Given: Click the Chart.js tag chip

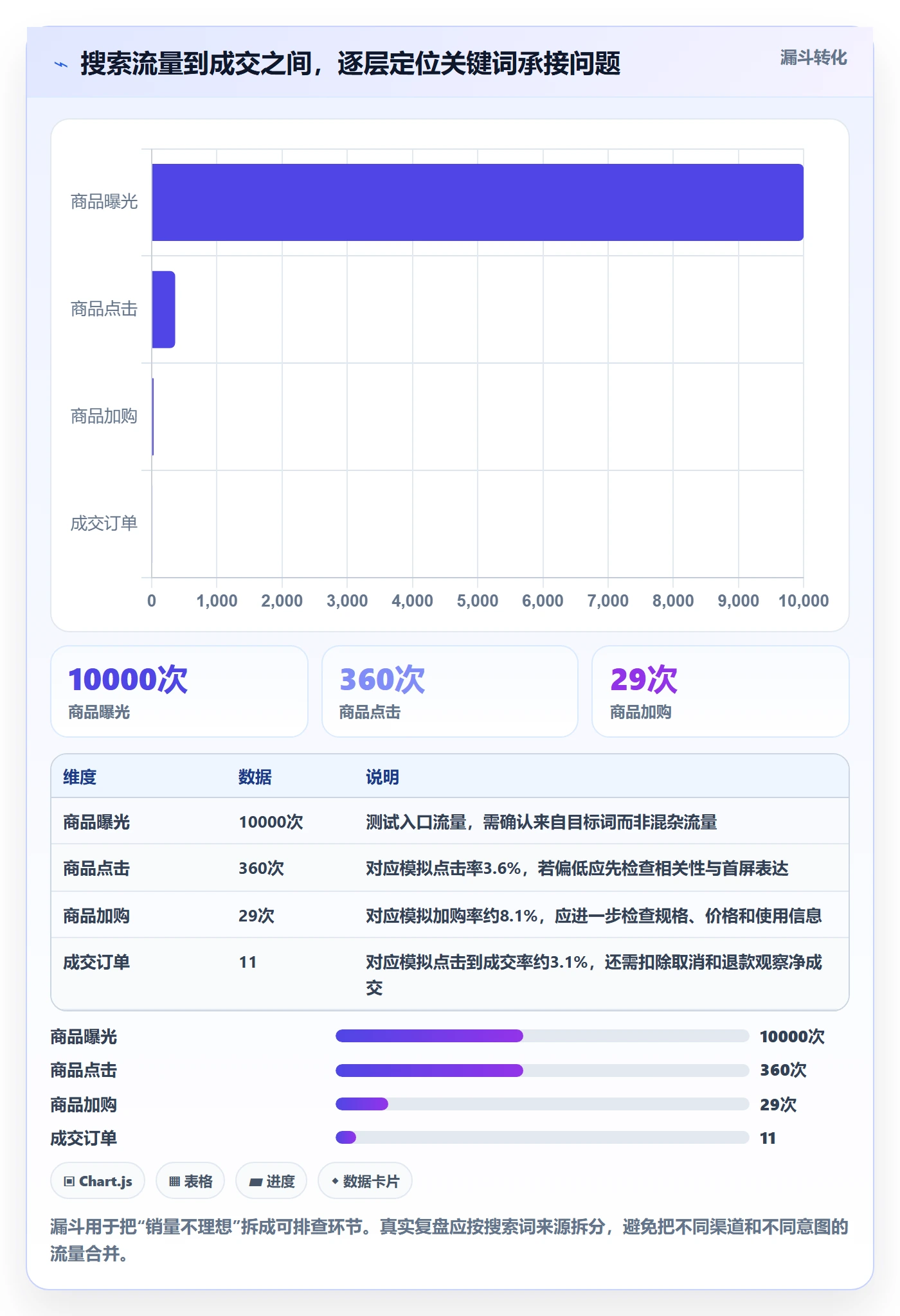Looking at the screenshot, I should pos(98,1181).
